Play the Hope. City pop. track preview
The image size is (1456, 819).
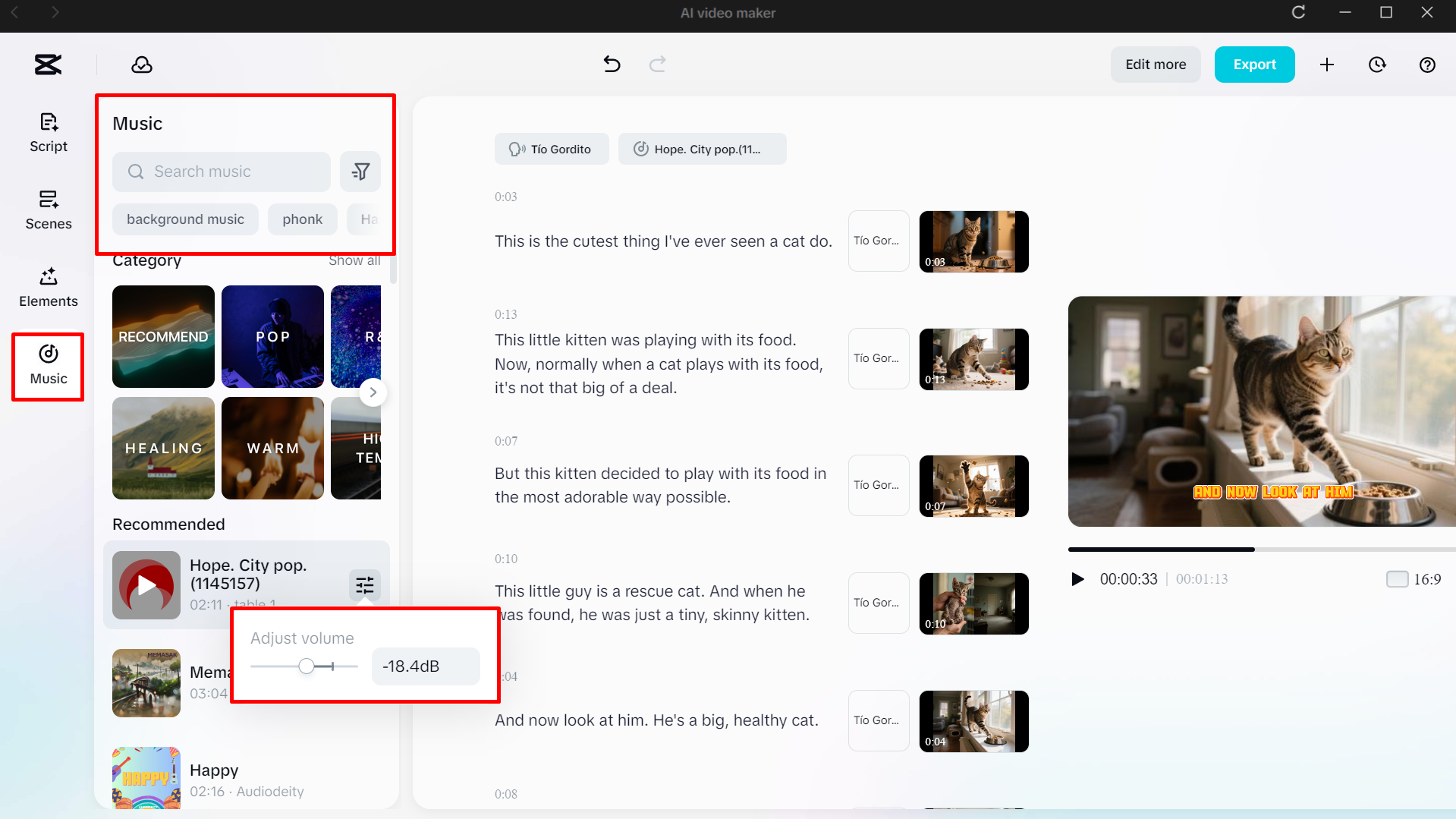point(146,585)
